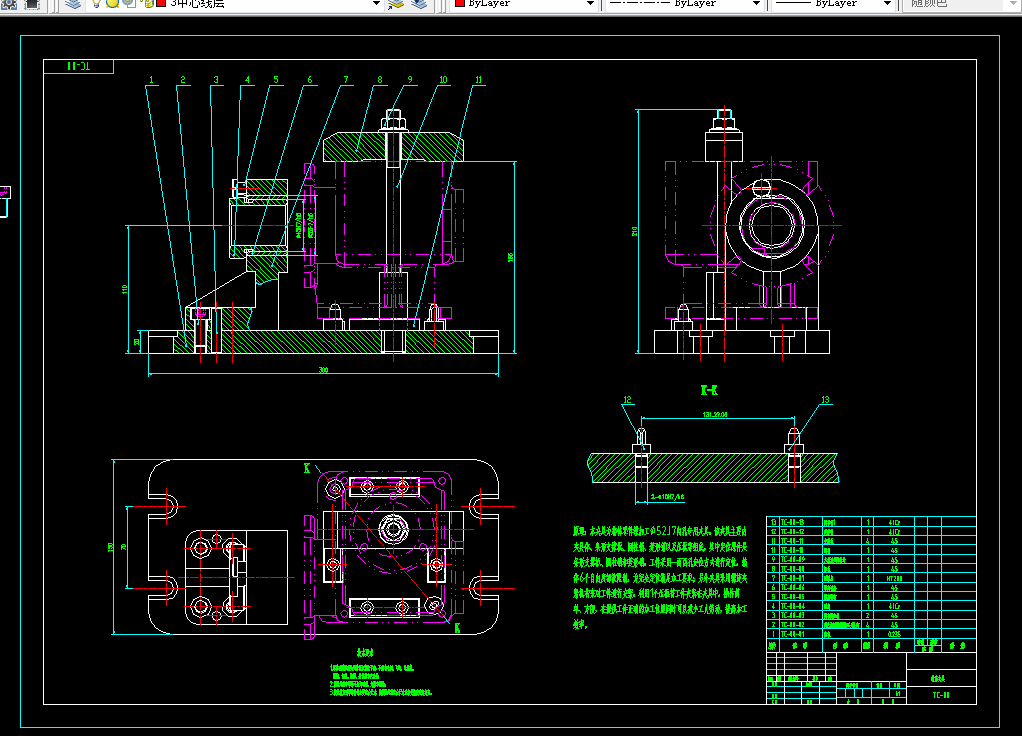Click the HT200 material cell in parts list
Viewport: 1022px width, 736px height.
click(x=894, y=578)
